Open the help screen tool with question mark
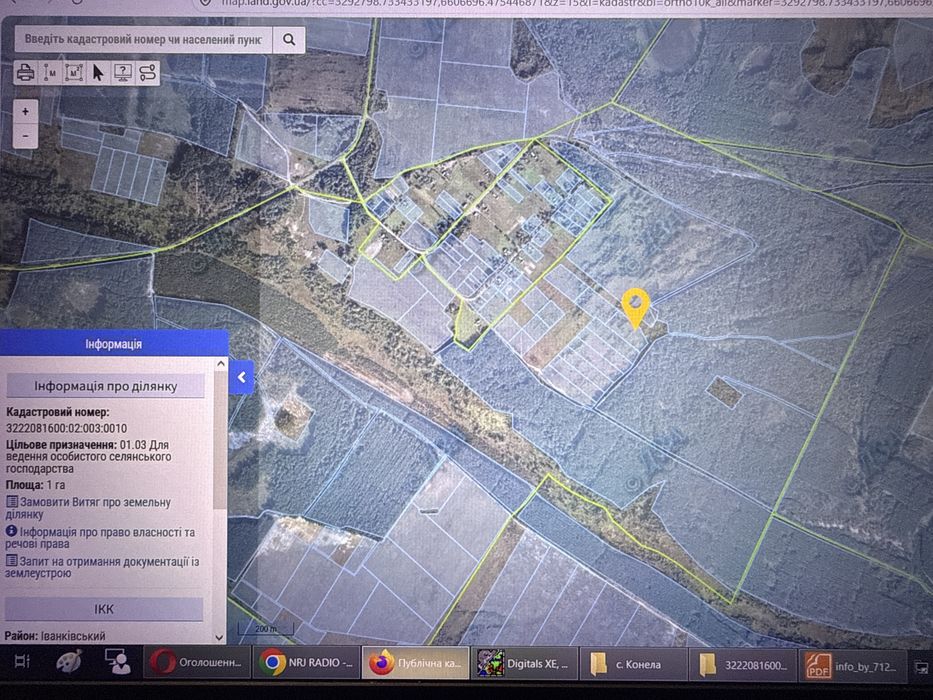 (x=123, y=73)
